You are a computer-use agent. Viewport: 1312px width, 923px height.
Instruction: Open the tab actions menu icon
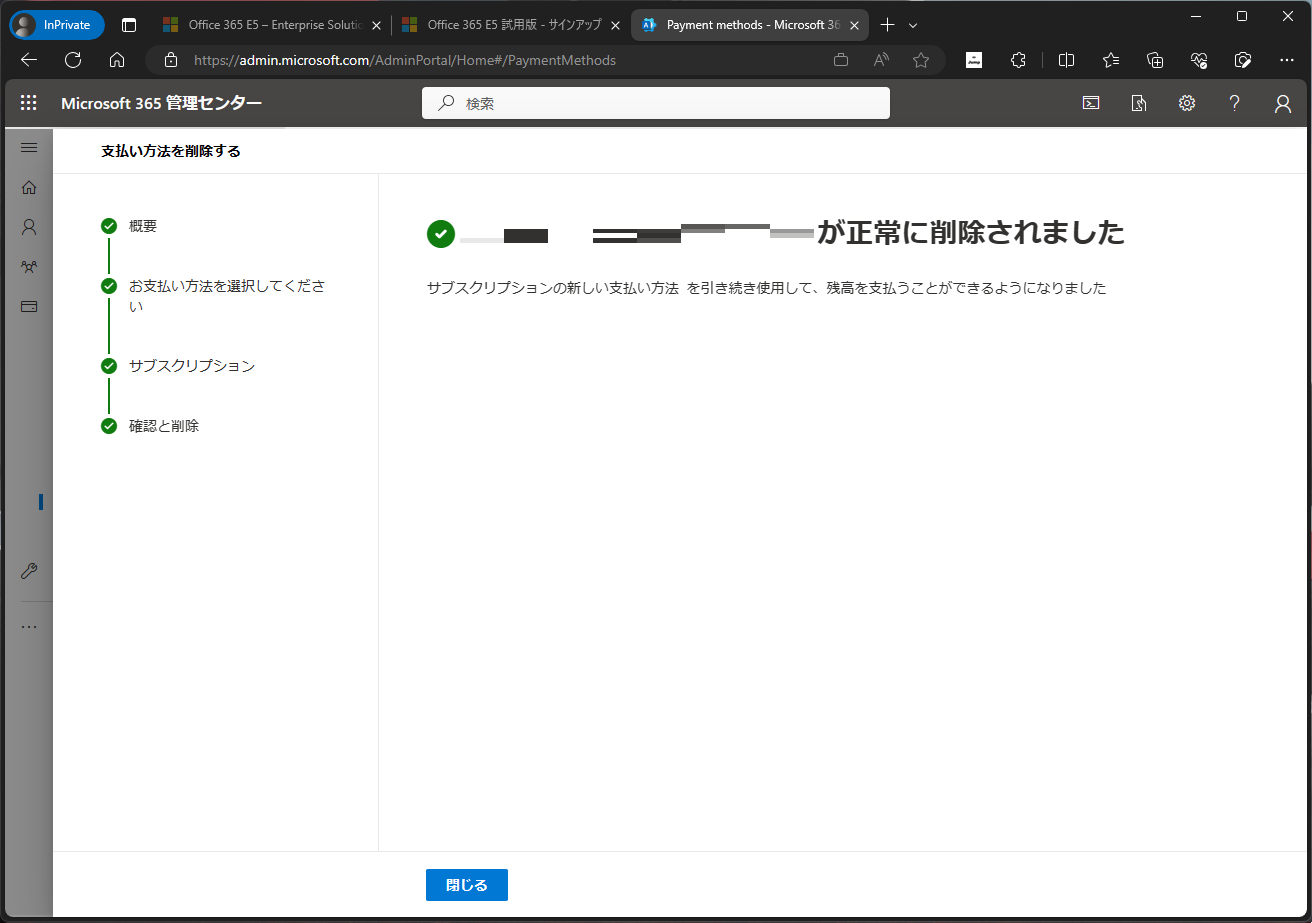129,25
